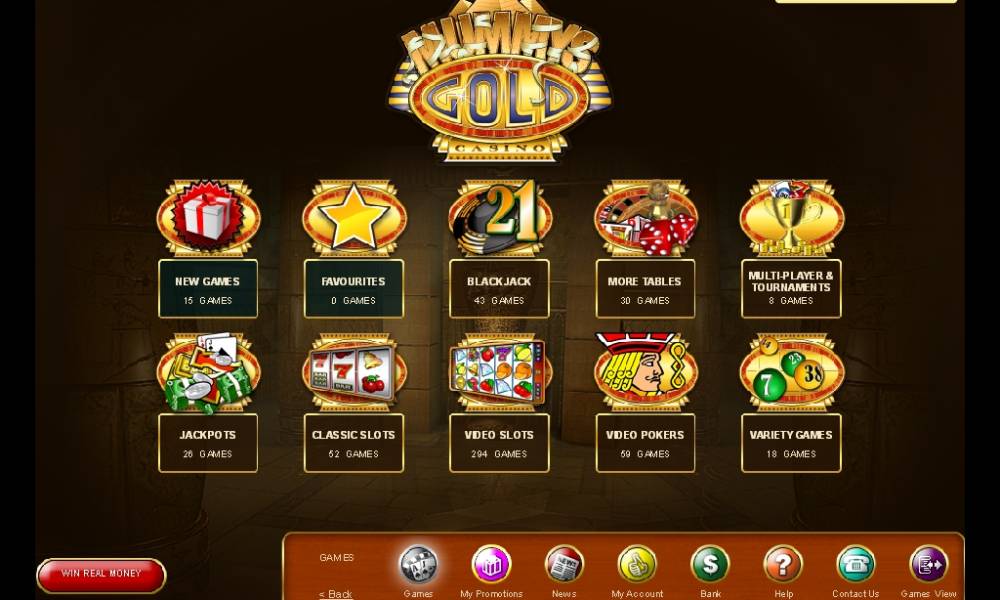This screenshot has width=1000, height=600.
Task: Switch layout with the Games View button
Action: pyautogui.click(x=929, y=564)
